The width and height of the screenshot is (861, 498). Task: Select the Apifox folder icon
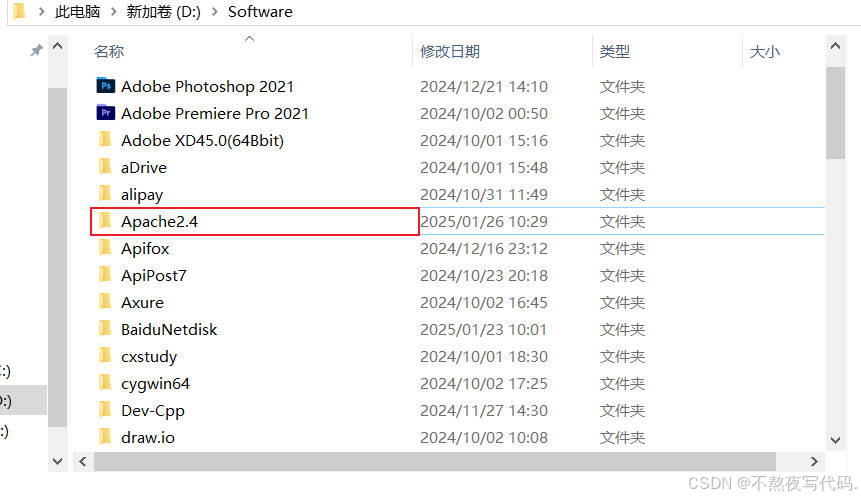104,248
